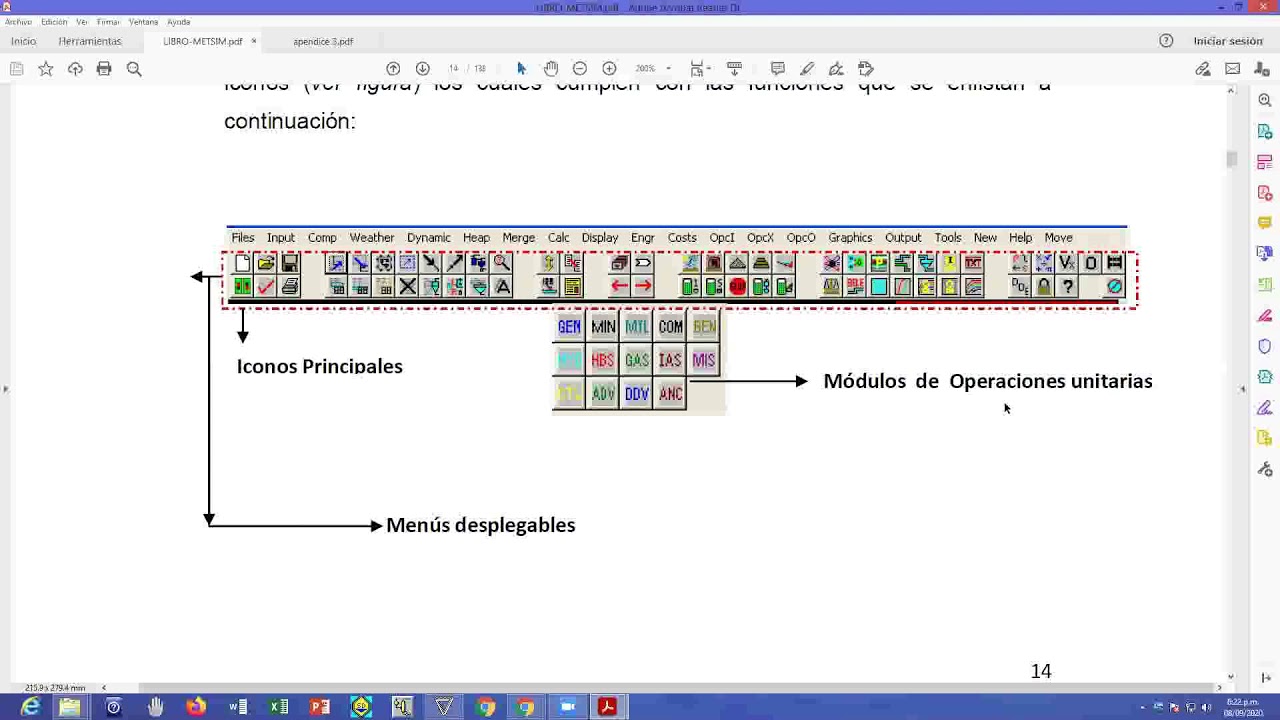
Task: Open the Edición menu
Action: pos(54,21)
